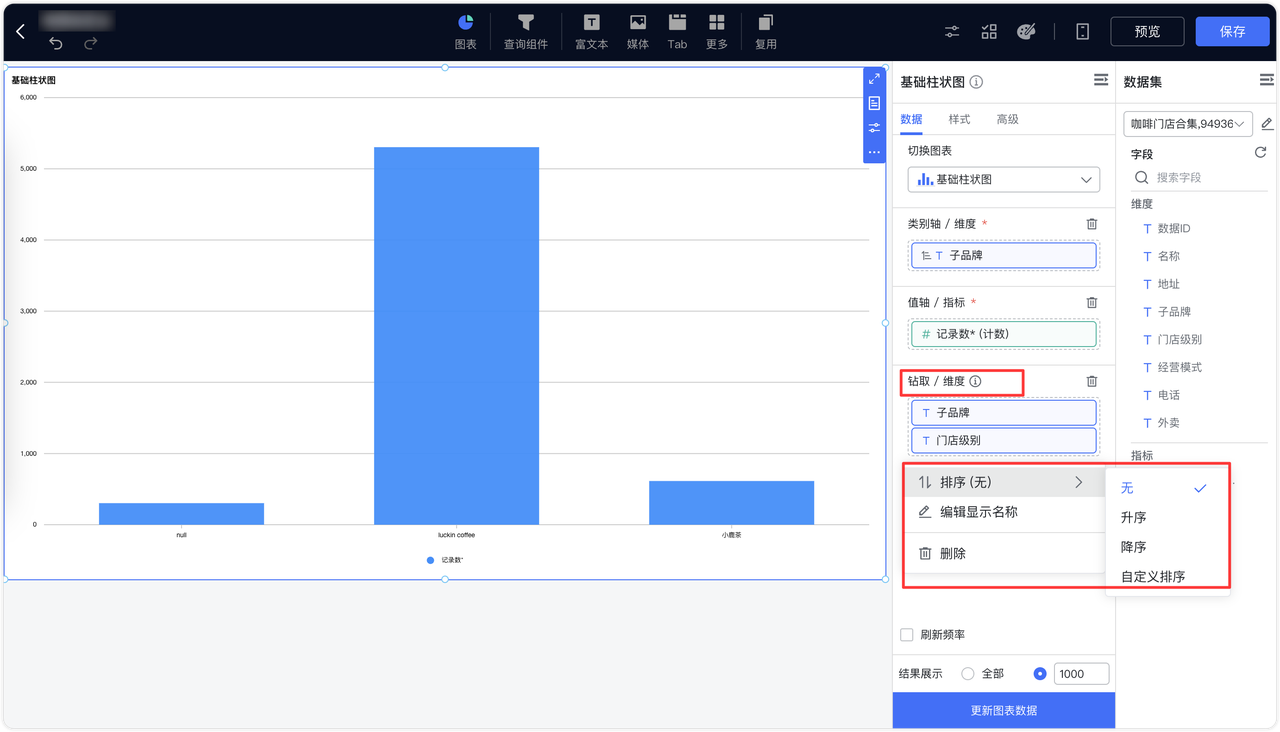Add a 查询组件 filter component
This screenshot has width=1280, height=732.
coord(526,32)
